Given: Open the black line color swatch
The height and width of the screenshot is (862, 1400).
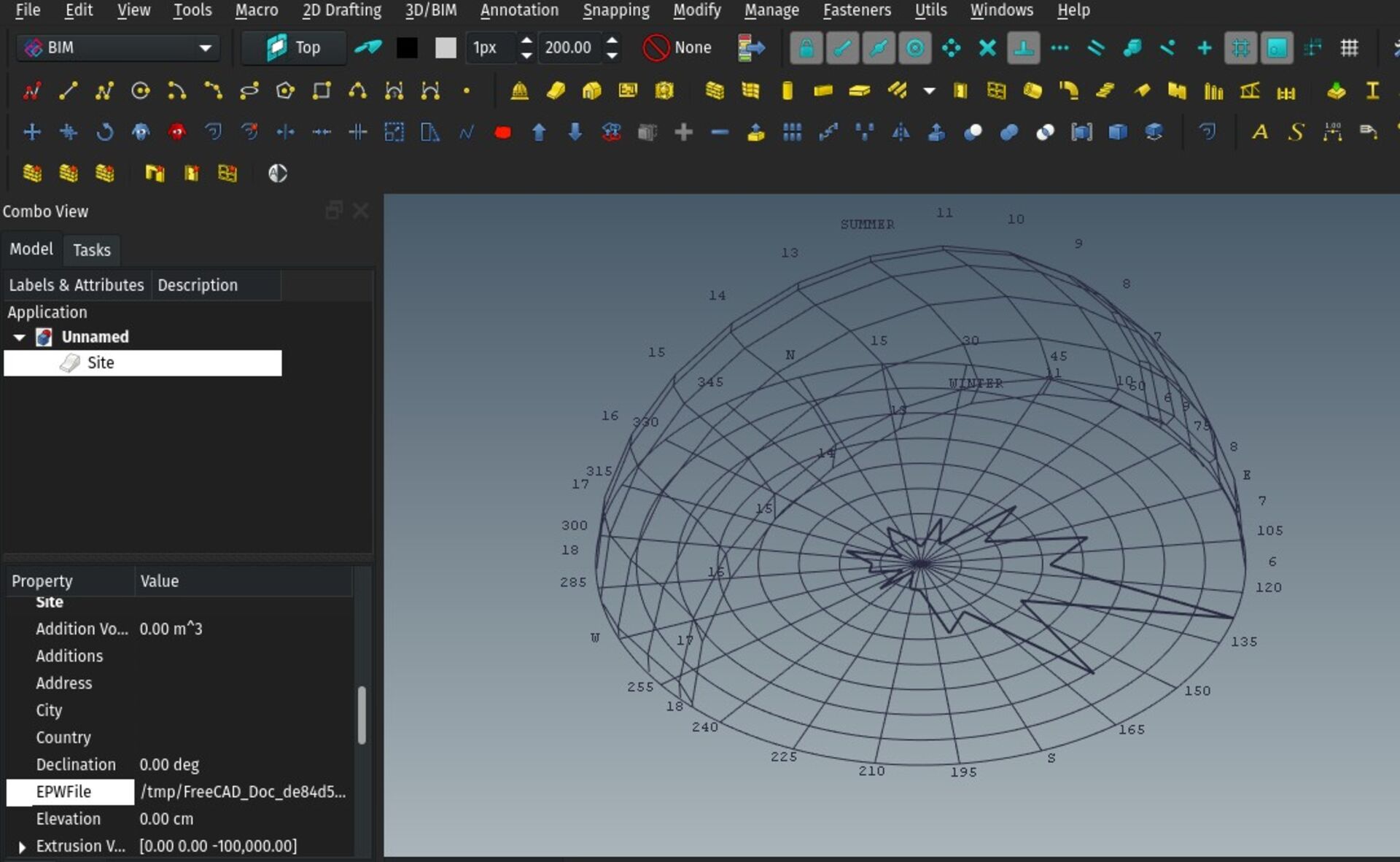Looking at the screenshot, I should pyautogui.click(x=407, y=47).
